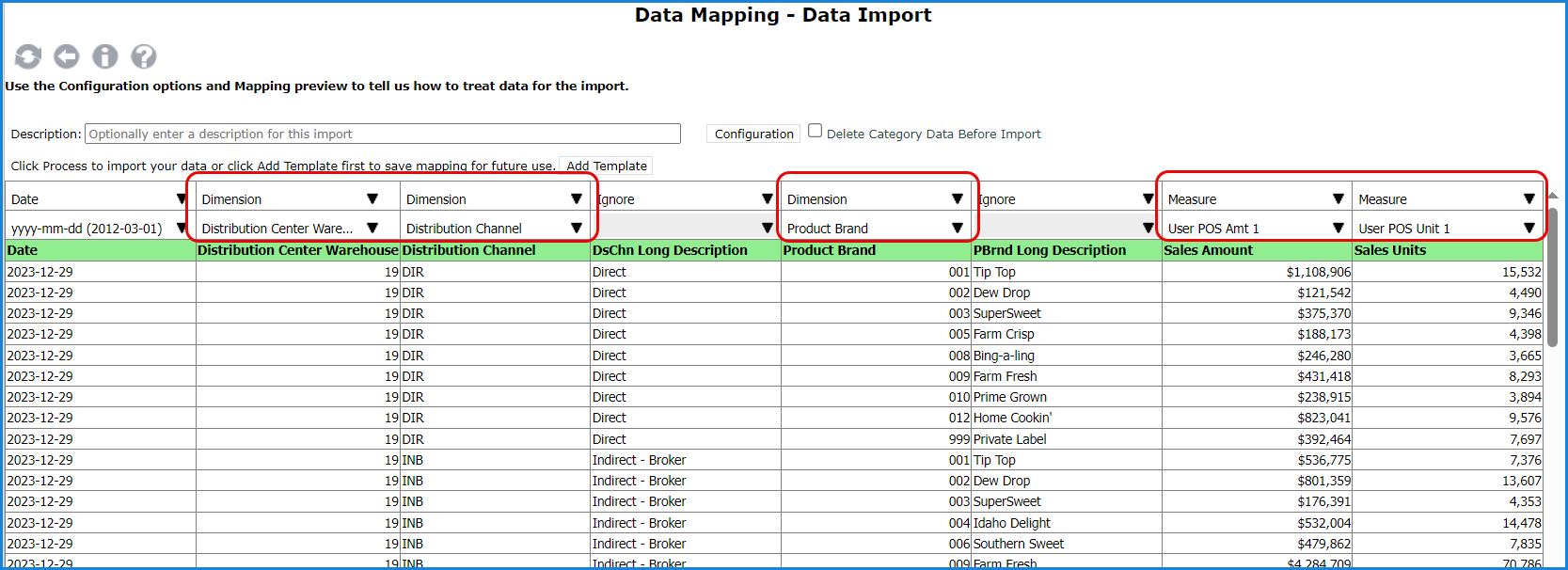Open the information icon

(x=104, y=56)
